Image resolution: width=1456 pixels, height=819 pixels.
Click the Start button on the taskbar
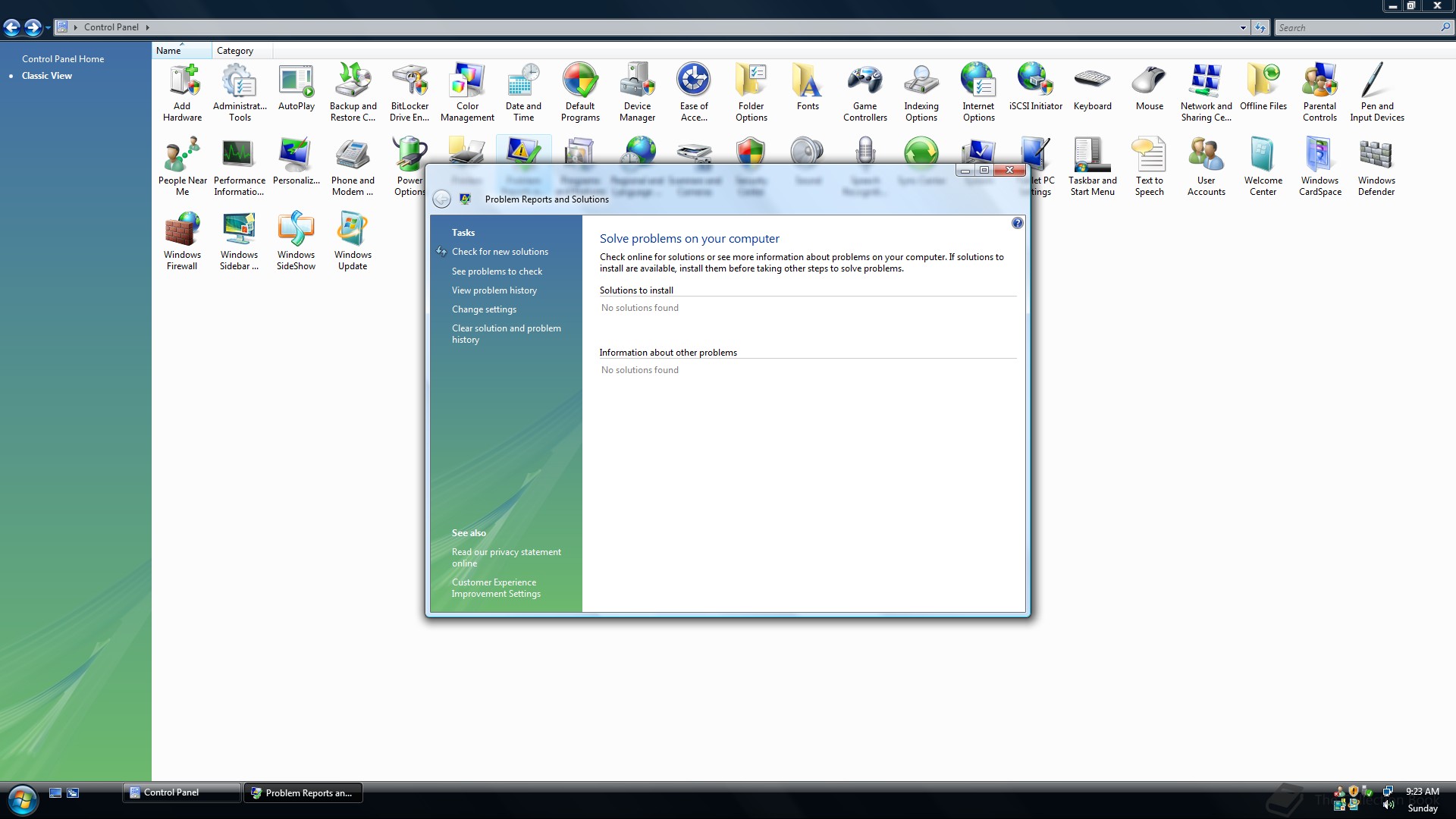pyautogui.click(x=22, y=799)
